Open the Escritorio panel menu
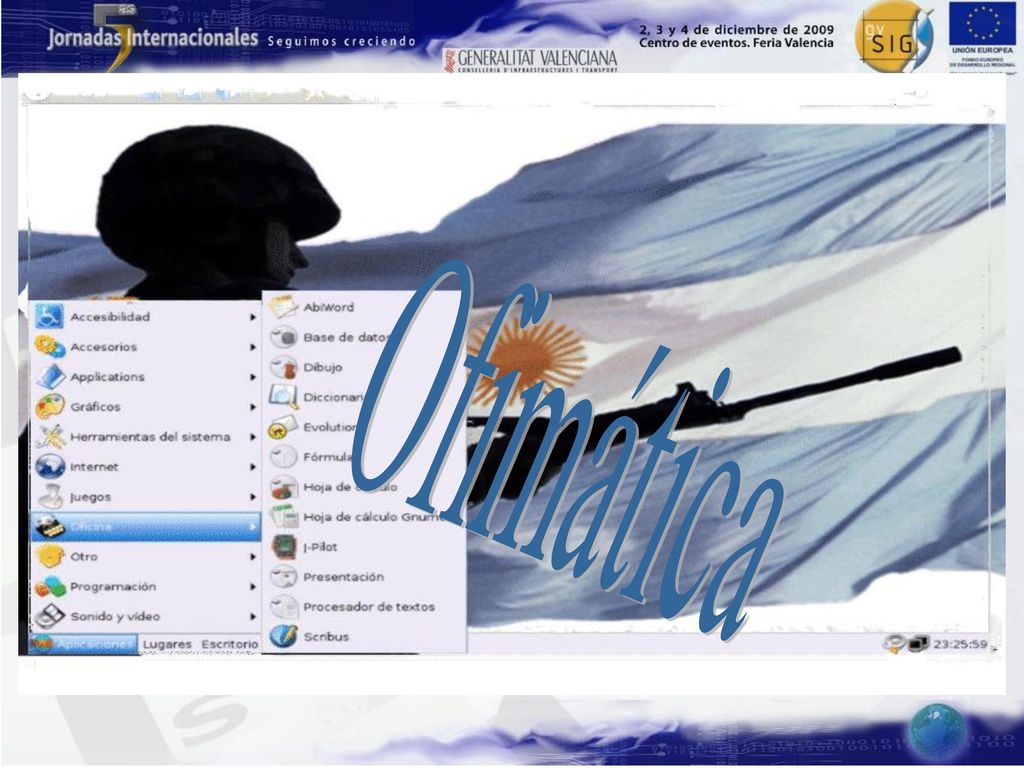Image resolution: width=1024 pixels, height=768 pixels. coord(230,645)
